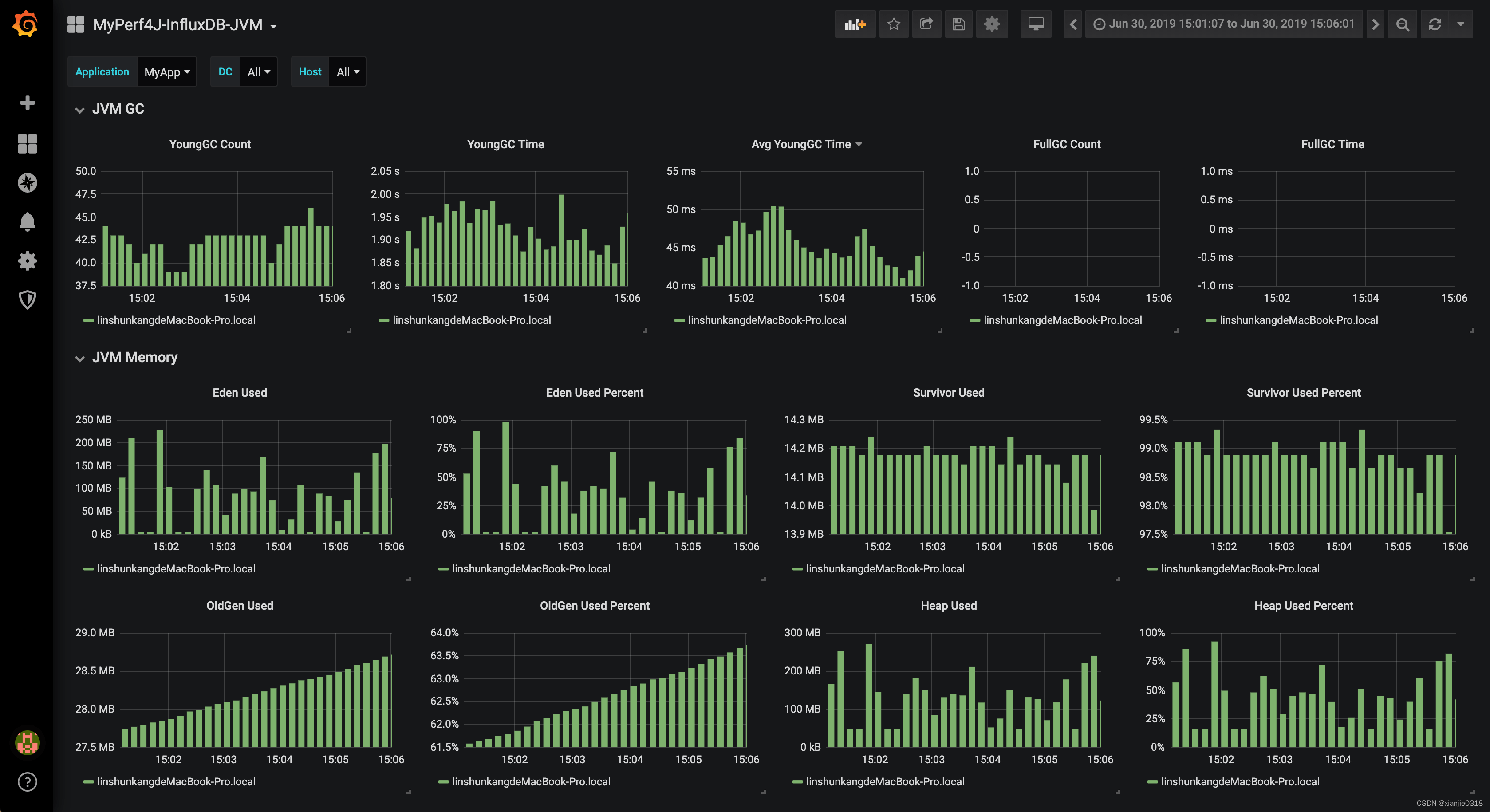Collapse the JVM Memory section
The height and width of the screenshot is (812, 1490).
(x=80, y=357)
